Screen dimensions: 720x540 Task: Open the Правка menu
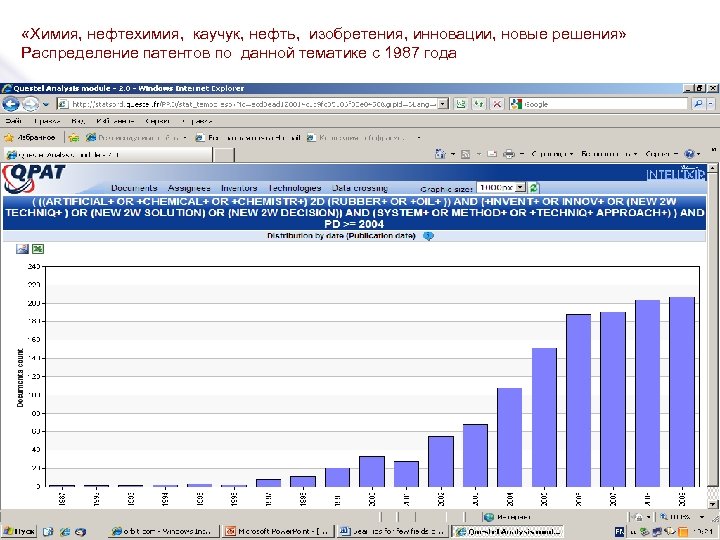47,121
